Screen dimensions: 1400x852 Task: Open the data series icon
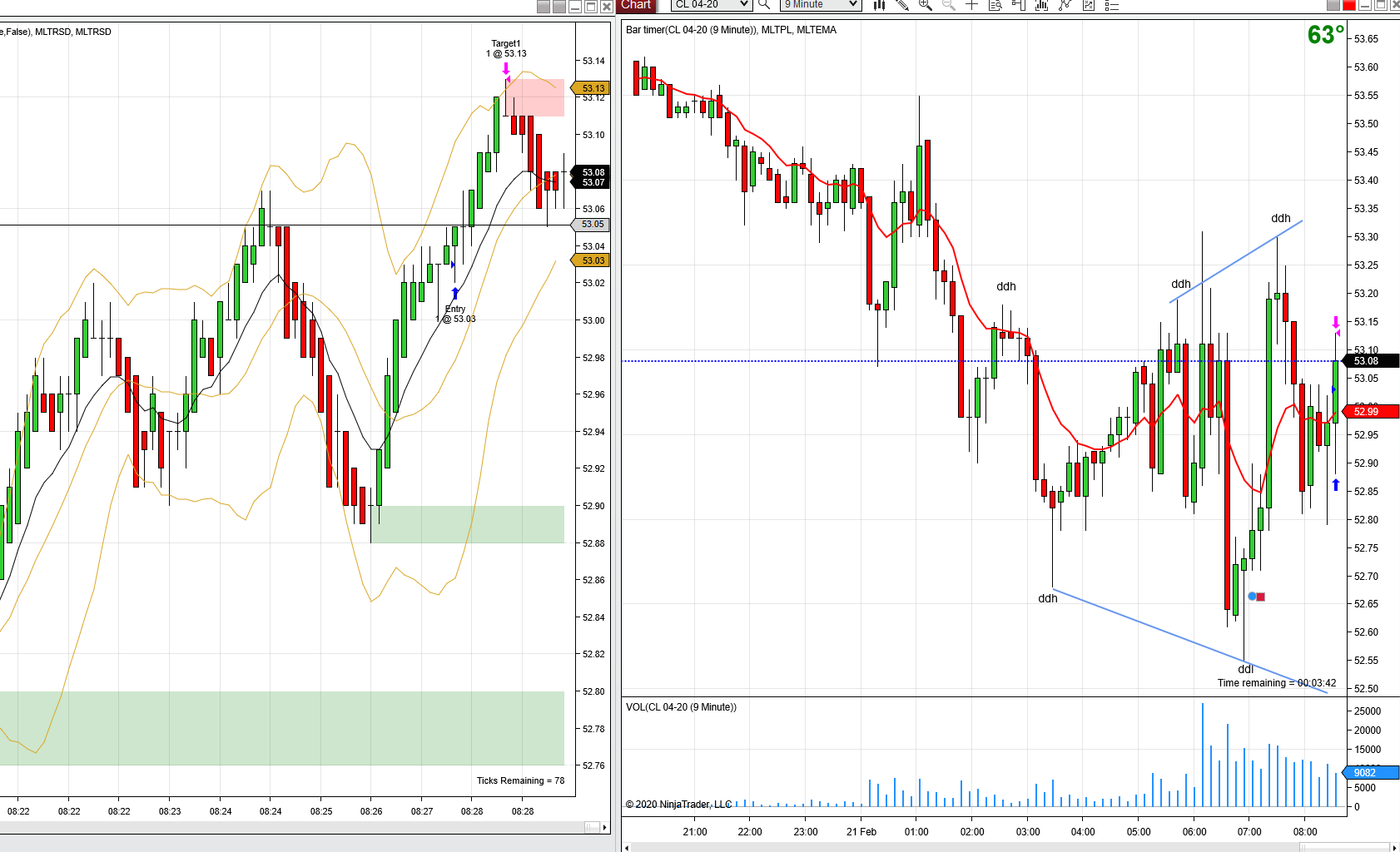point(1041,5)
